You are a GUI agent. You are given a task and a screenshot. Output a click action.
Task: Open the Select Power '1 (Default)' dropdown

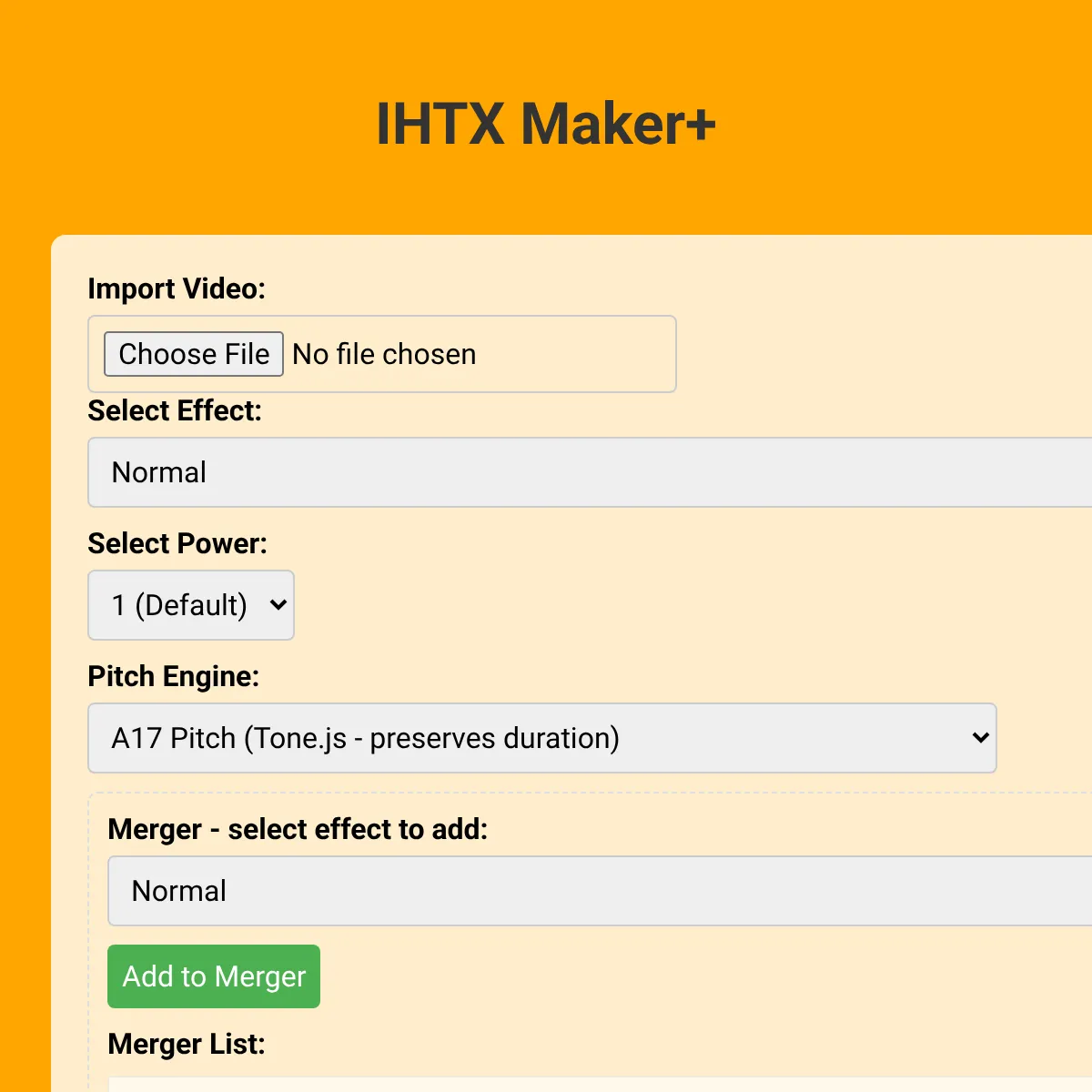tap(191, 605)
